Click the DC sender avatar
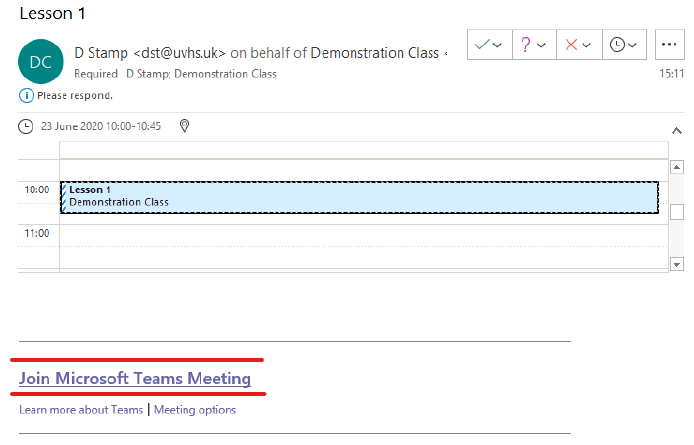Screen dimensions: 694x445 [x=40, y=62]
